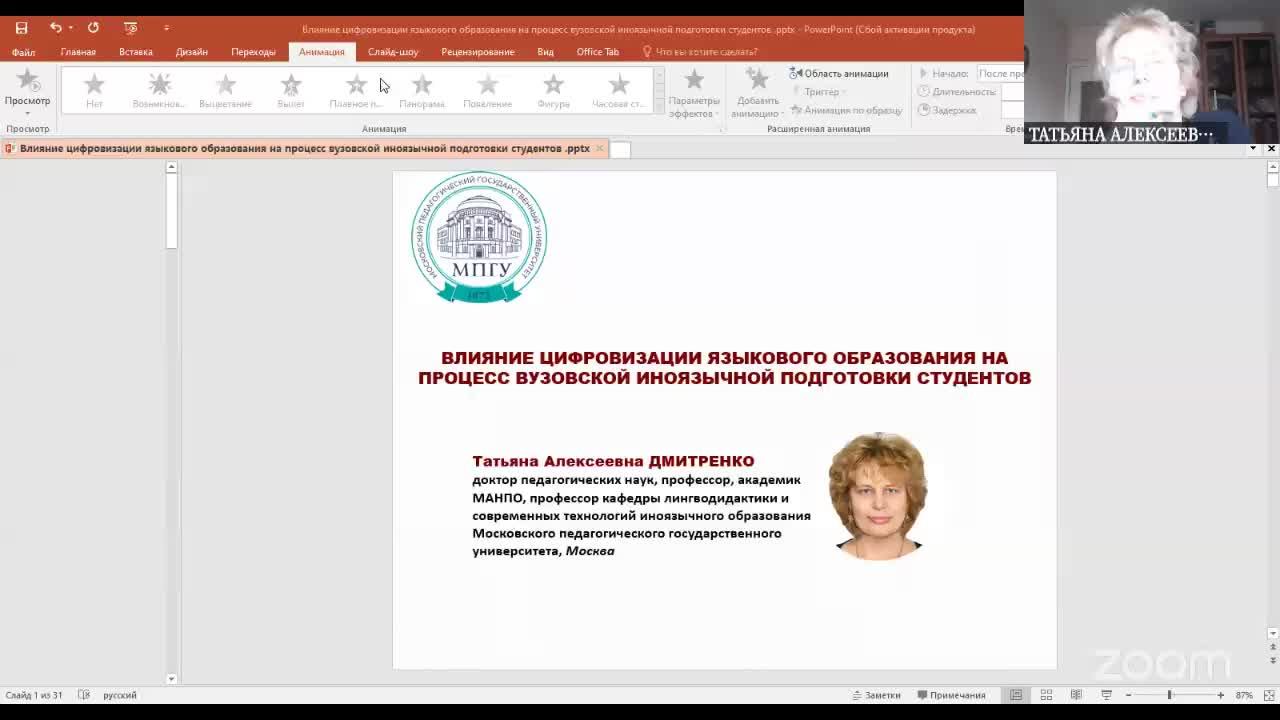Choose the Выцветание animation effect
This screenshot has height=720, width=1280.
(225, 90)
